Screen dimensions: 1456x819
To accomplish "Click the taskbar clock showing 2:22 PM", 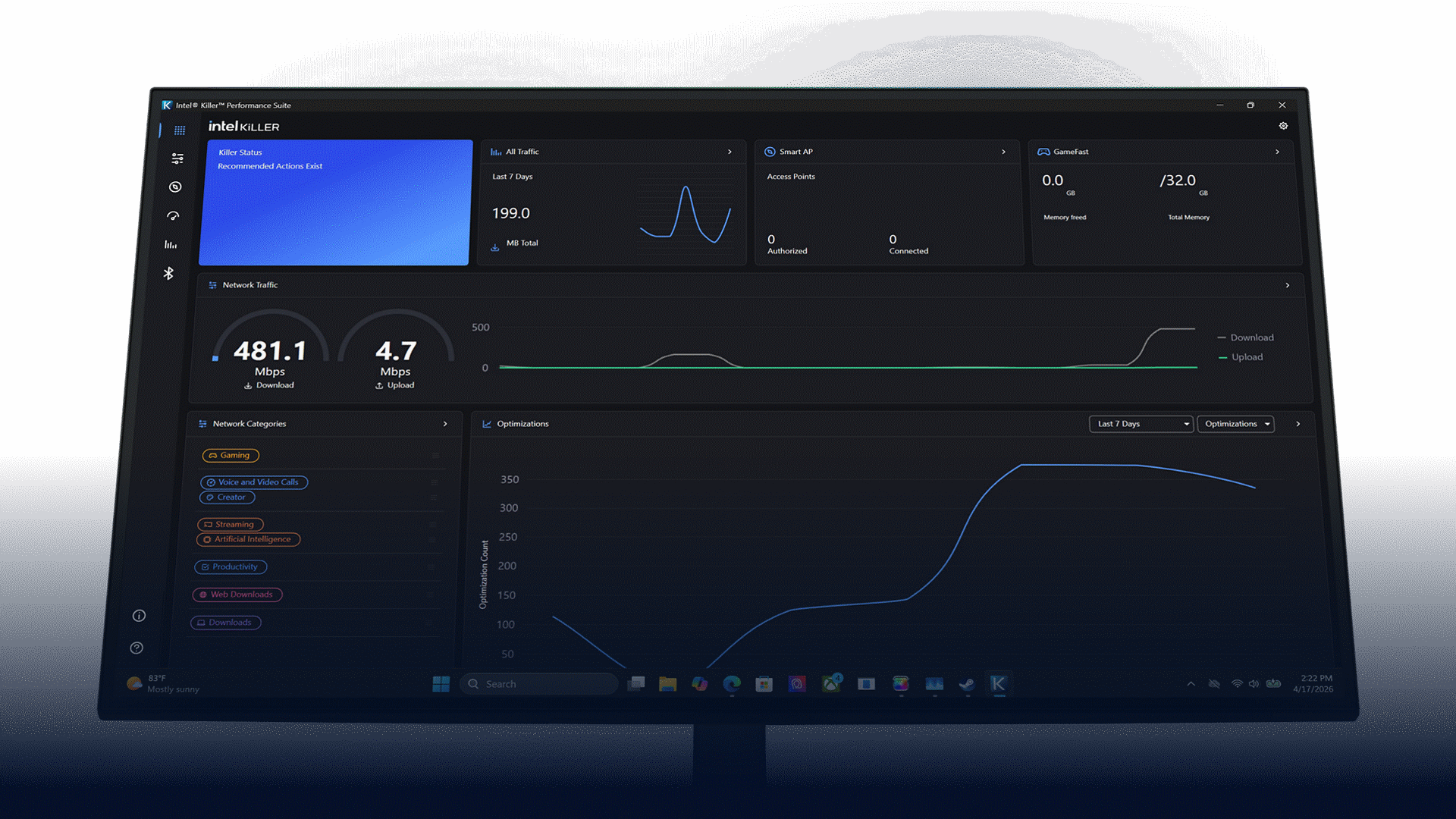I will pyautogui.click(x=1314, y=684).
